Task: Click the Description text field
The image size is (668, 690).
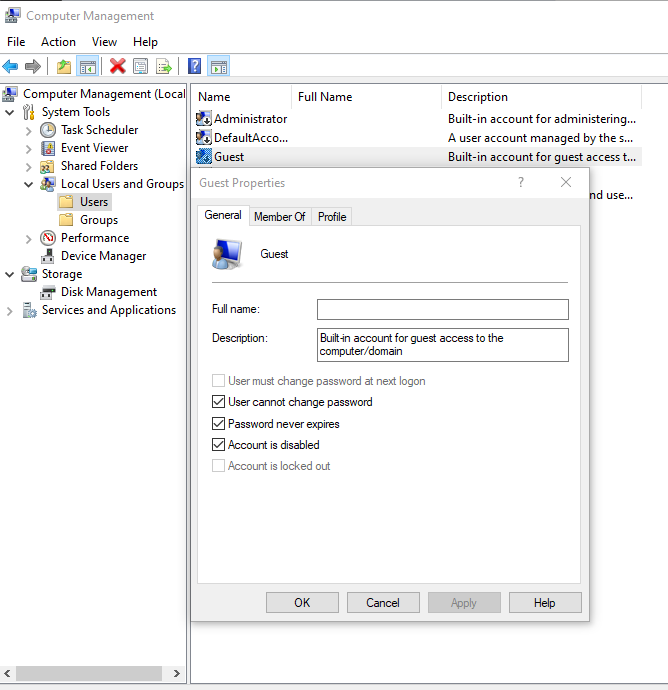Action: click(443, 345)
